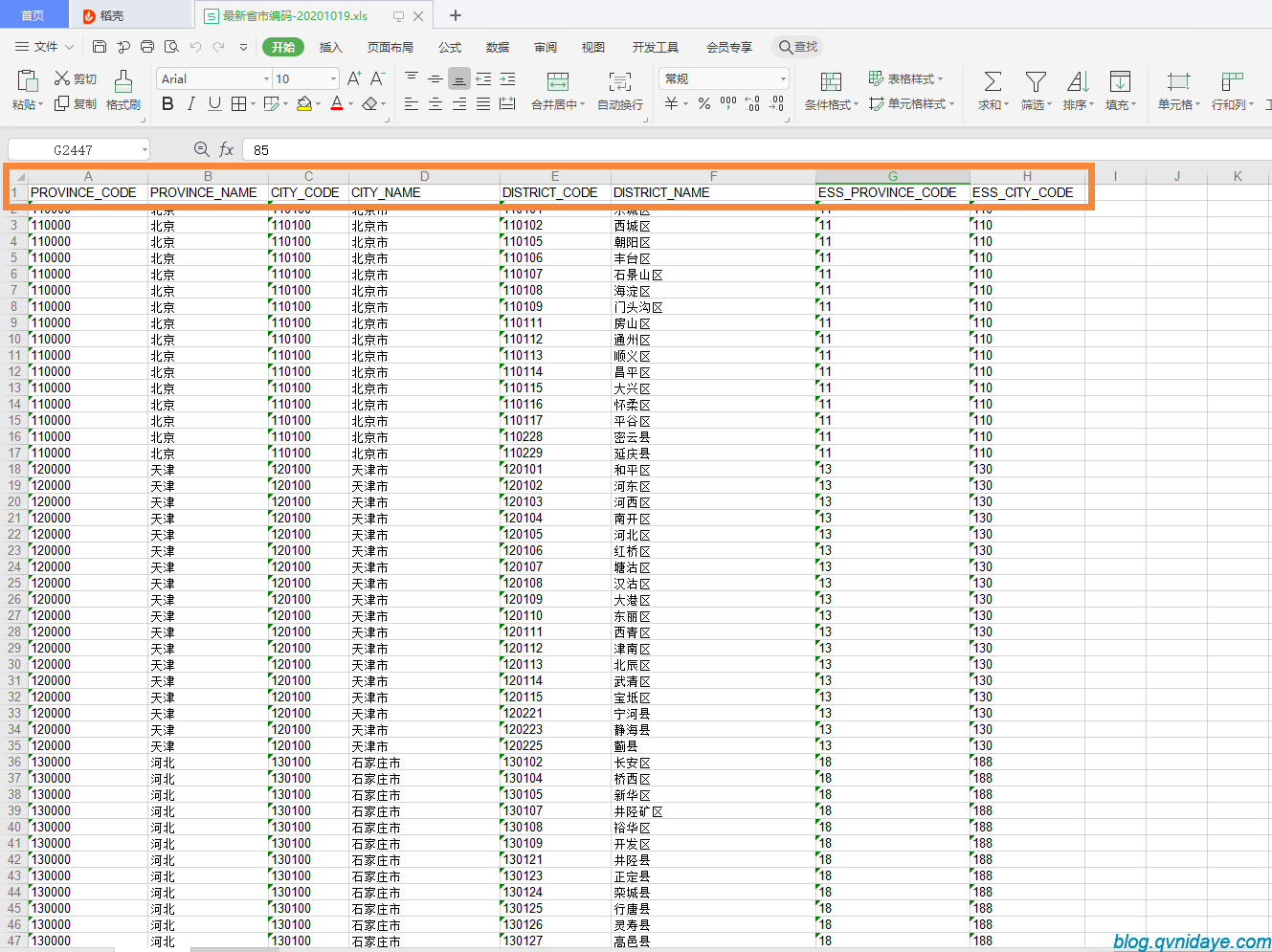Image resolution: width=1272 pixels, height=952 pixels.
Task: Open a new document tab with plus
Action: [456, 15]
